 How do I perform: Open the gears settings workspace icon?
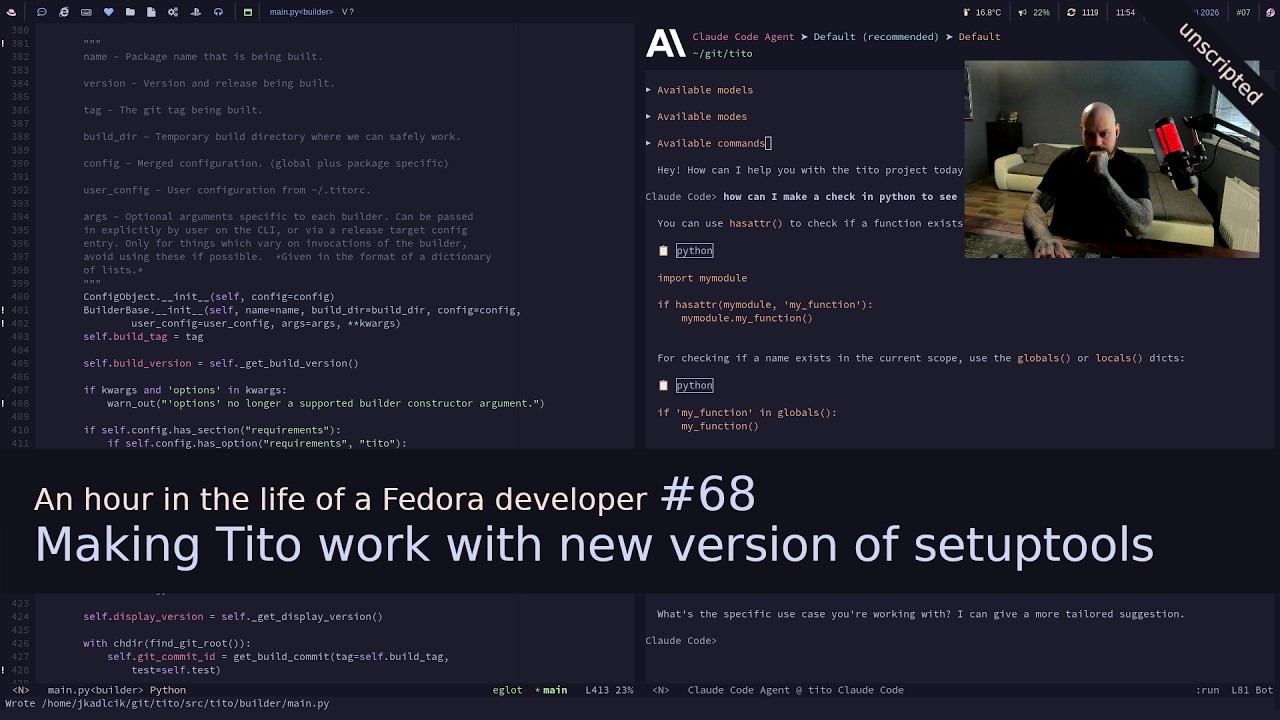(x=173, y=12)
